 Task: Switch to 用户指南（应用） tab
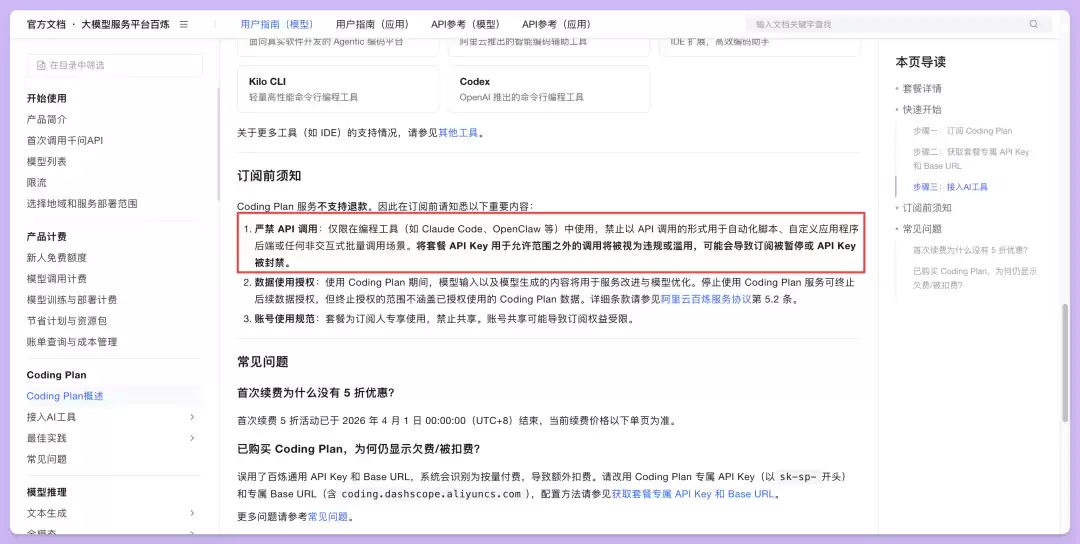coord(373,24)
